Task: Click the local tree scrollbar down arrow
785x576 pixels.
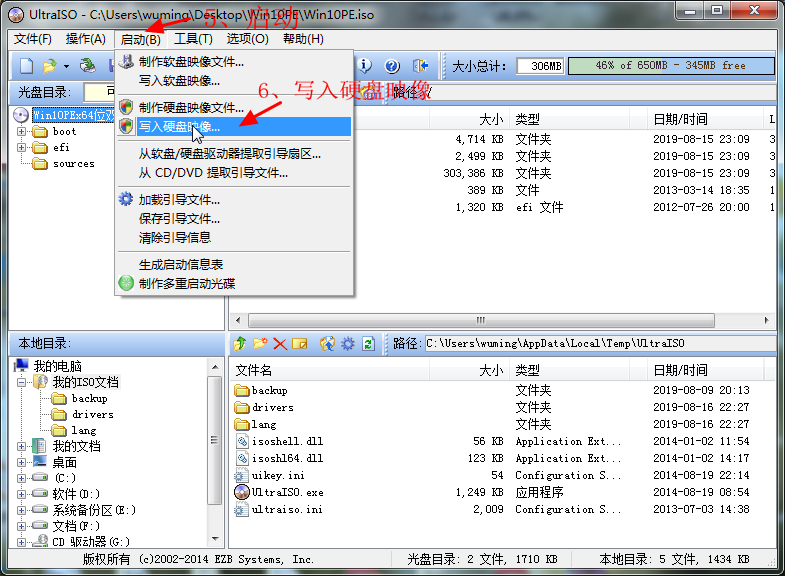Action: click(215, 539)
